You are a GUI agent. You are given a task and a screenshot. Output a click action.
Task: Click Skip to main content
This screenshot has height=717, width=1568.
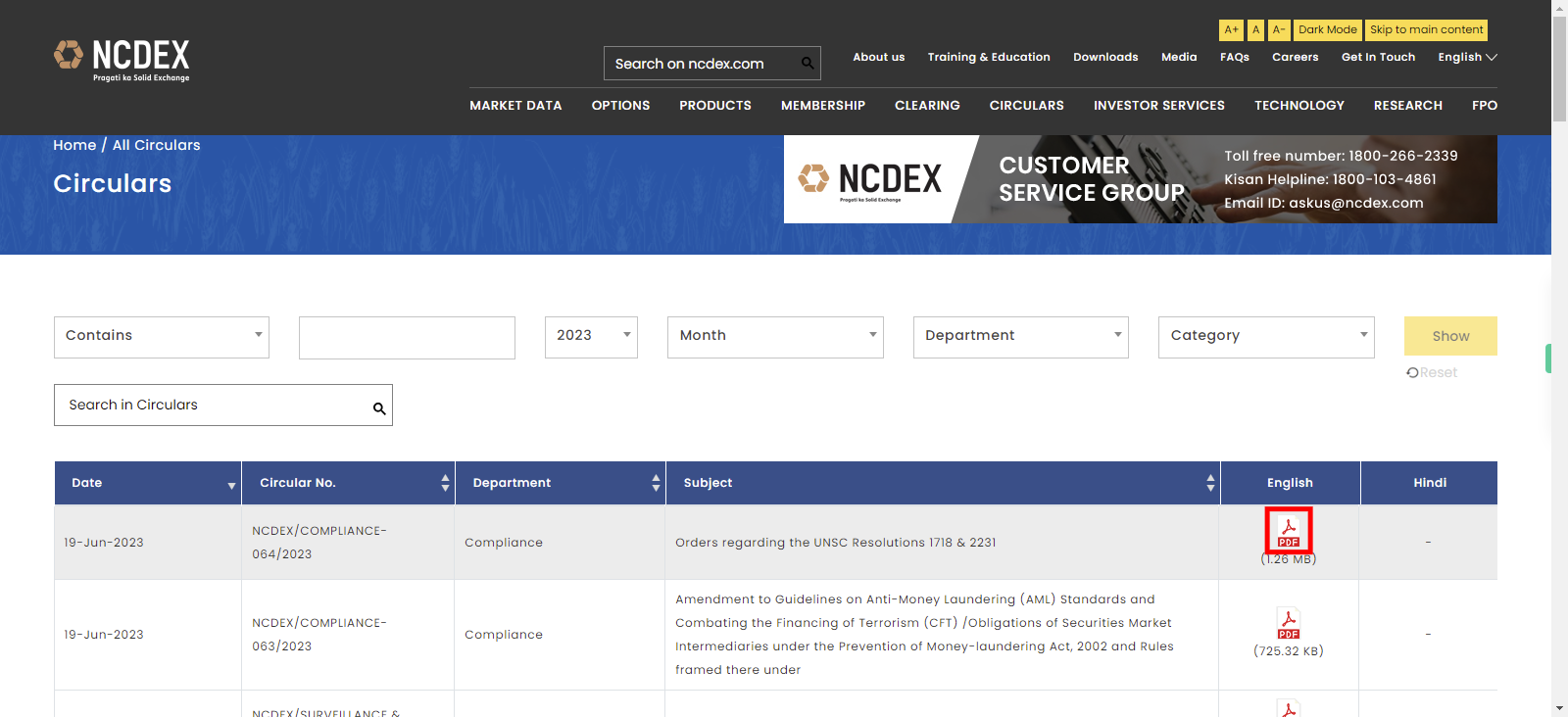coord(1426,30)
